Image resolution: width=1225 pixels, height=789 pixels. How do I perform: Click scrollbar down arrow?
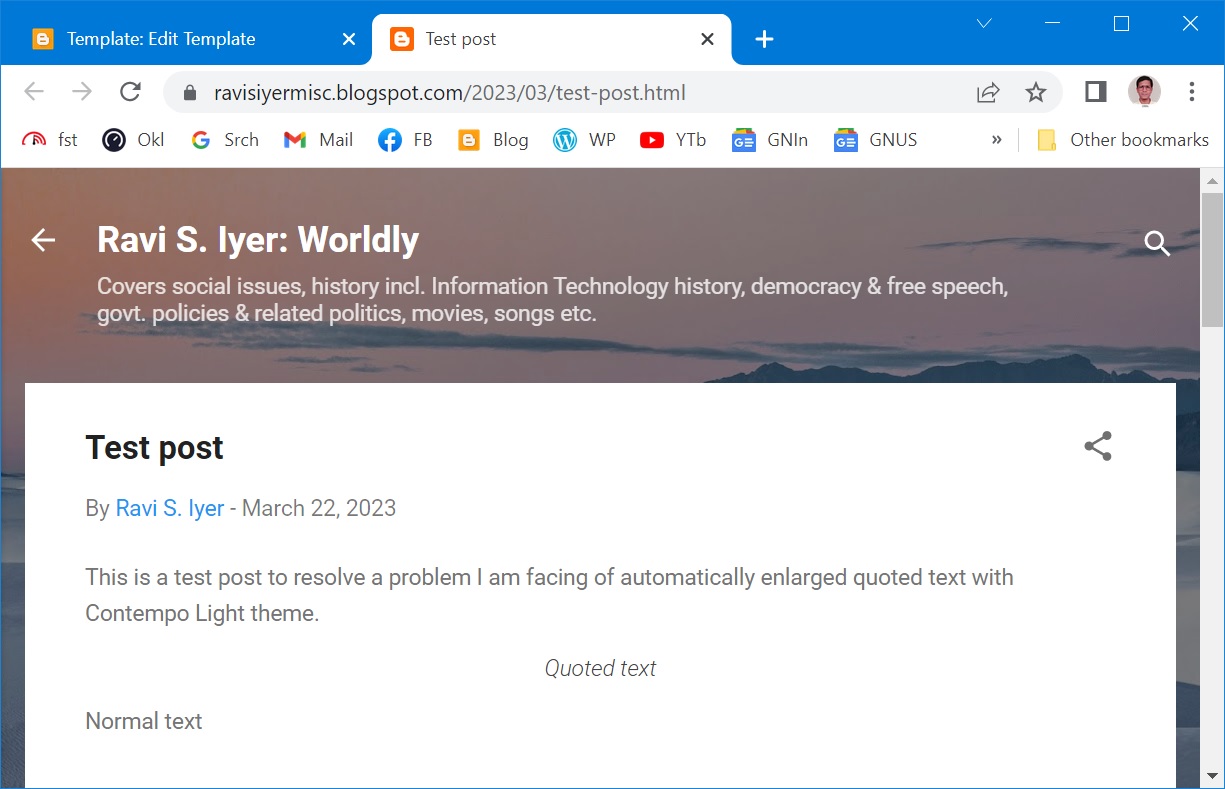[x=1212, y=775]
